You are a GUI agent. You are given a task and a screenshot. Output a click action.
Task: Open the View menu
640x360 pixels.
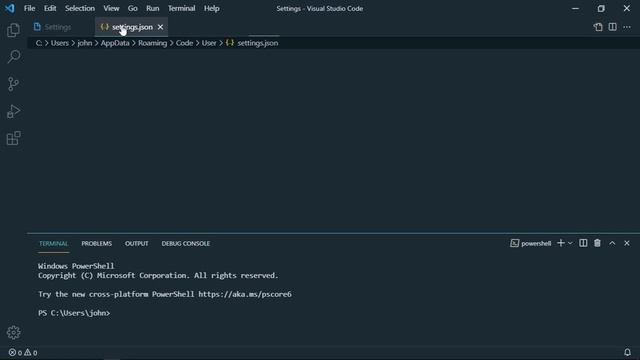111,8
